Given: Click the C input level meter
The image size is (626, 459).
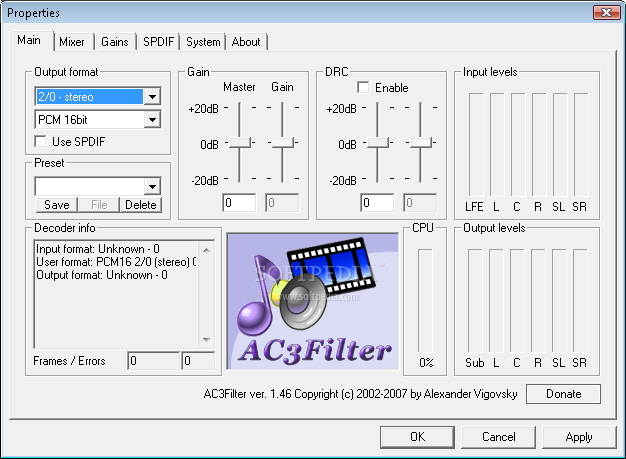Looking at the screenshot, I should 518,145.
